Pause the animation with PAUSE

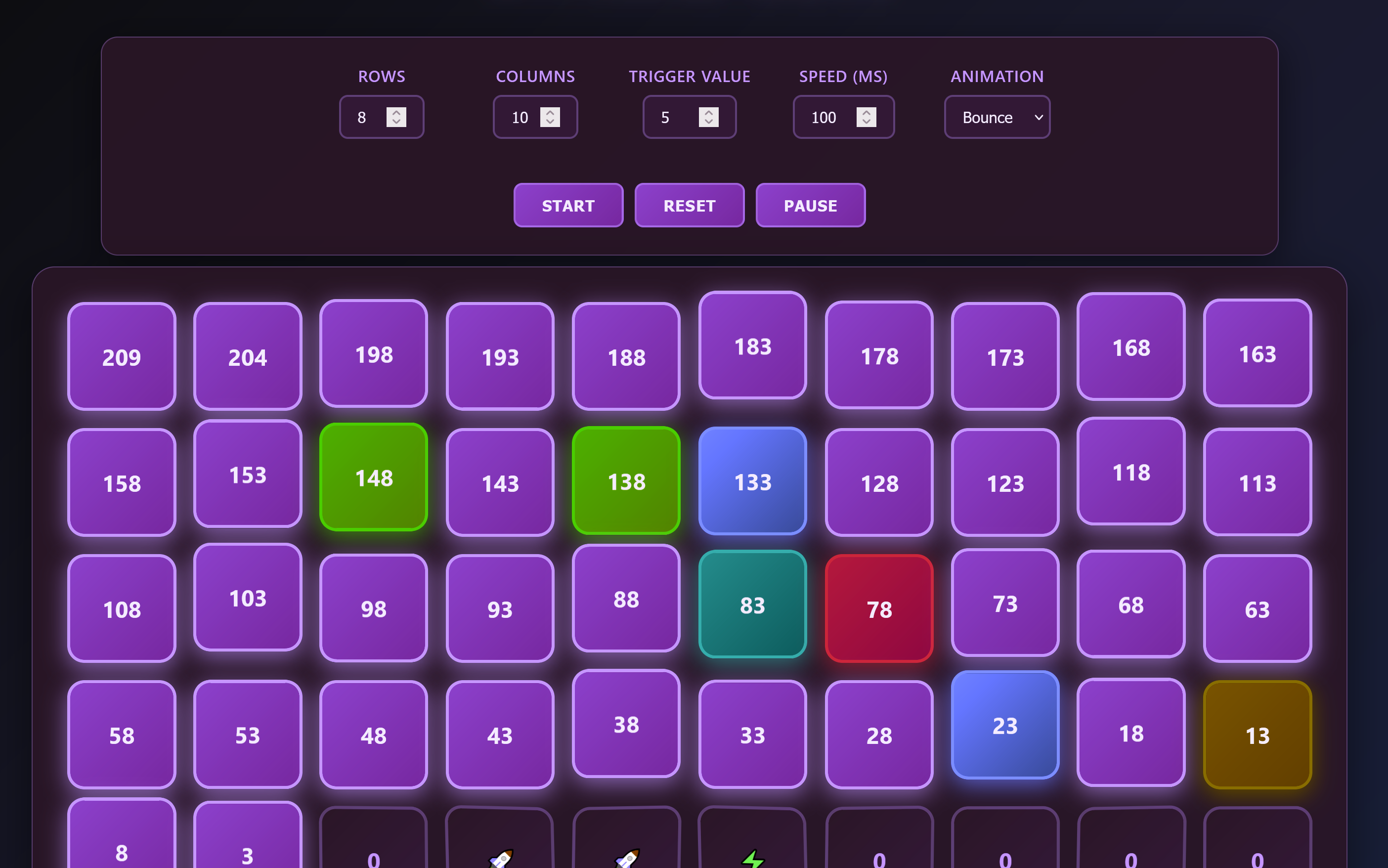[810, 206]
